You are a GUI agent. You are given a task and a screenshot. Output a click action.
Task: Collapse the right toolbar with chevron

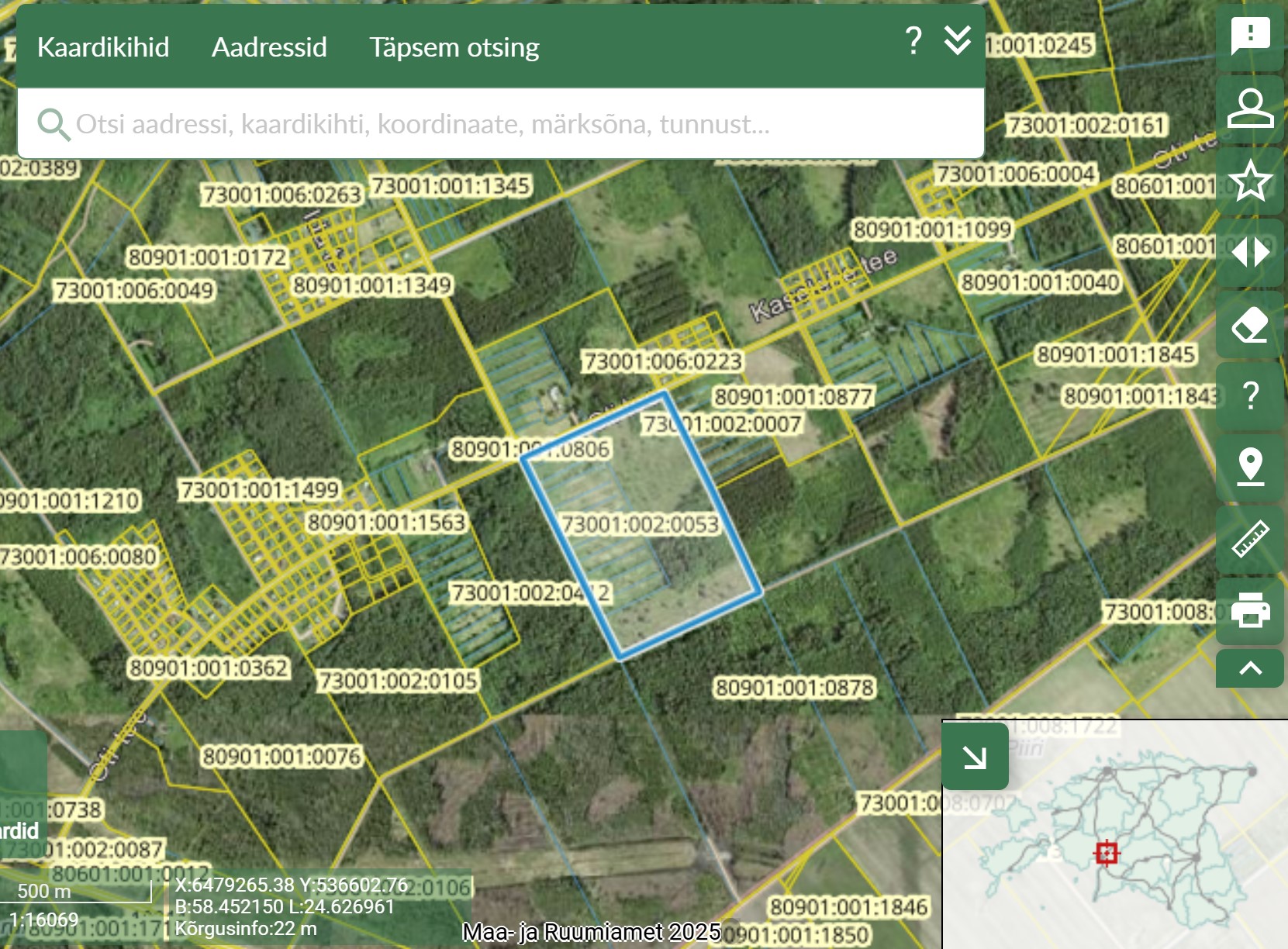pyautogui.click(x=1250, y=668)
